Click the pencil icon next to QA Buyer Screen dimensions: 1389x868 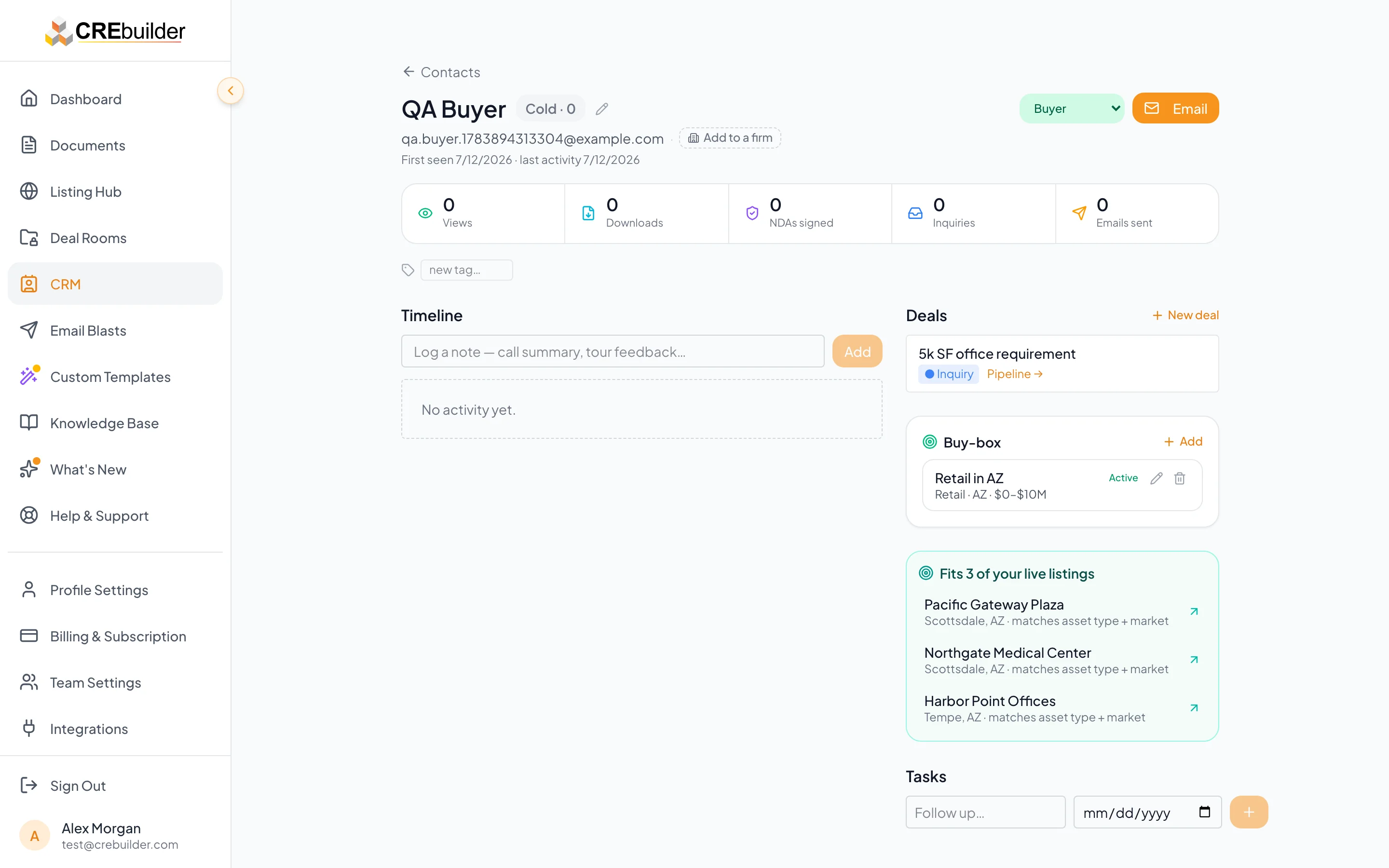point(602,109)
